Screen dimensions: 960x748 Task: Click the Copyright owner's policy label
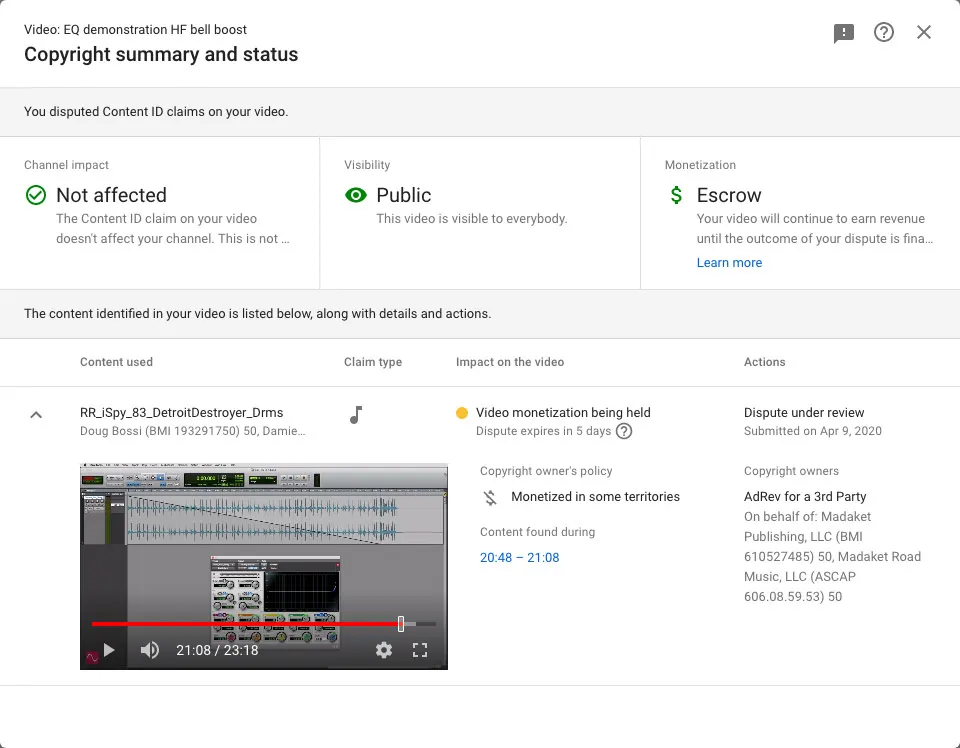click(x=546, y=471)
